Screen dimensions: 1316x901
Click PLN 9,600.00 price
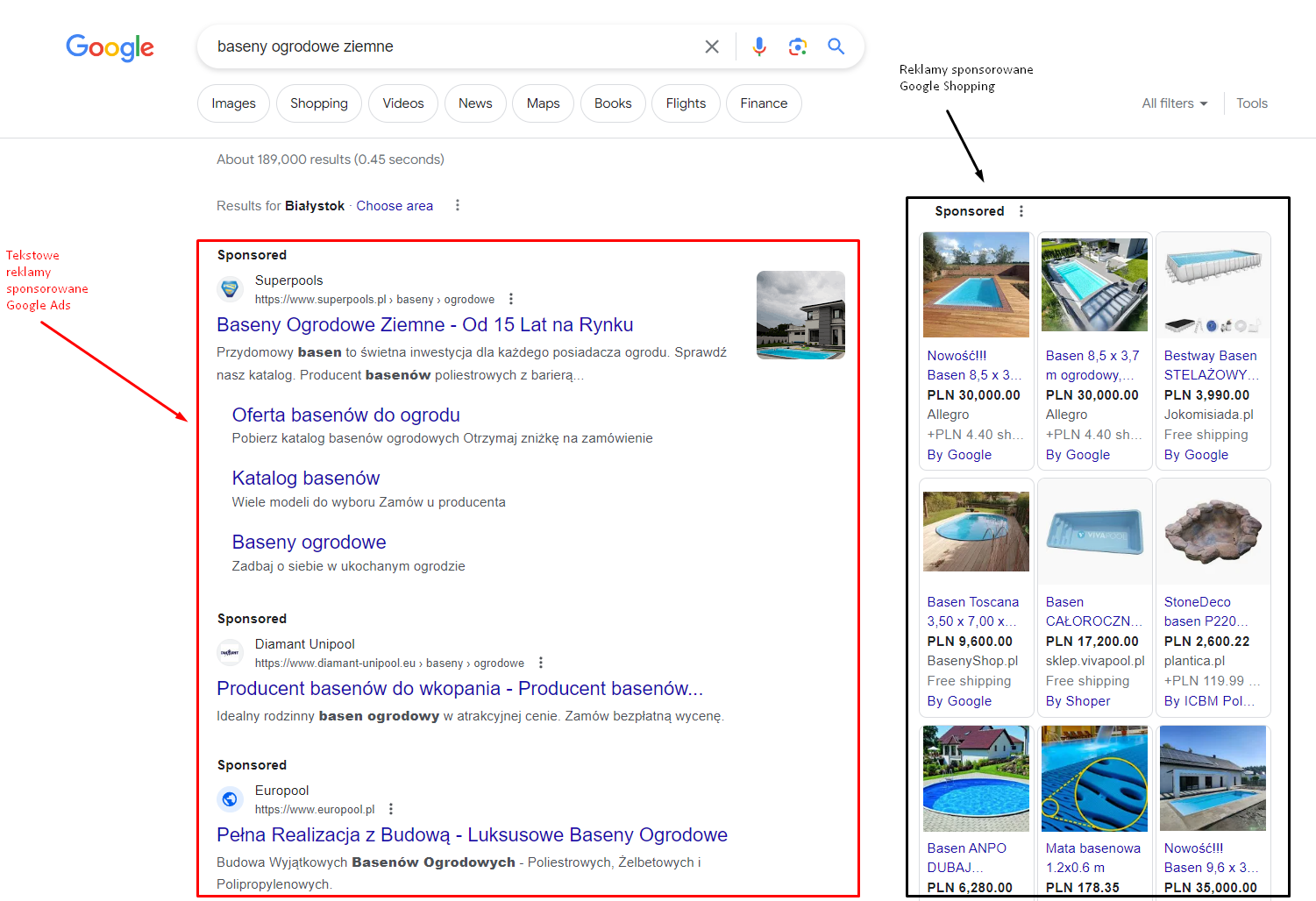click(x=970, y=642)
